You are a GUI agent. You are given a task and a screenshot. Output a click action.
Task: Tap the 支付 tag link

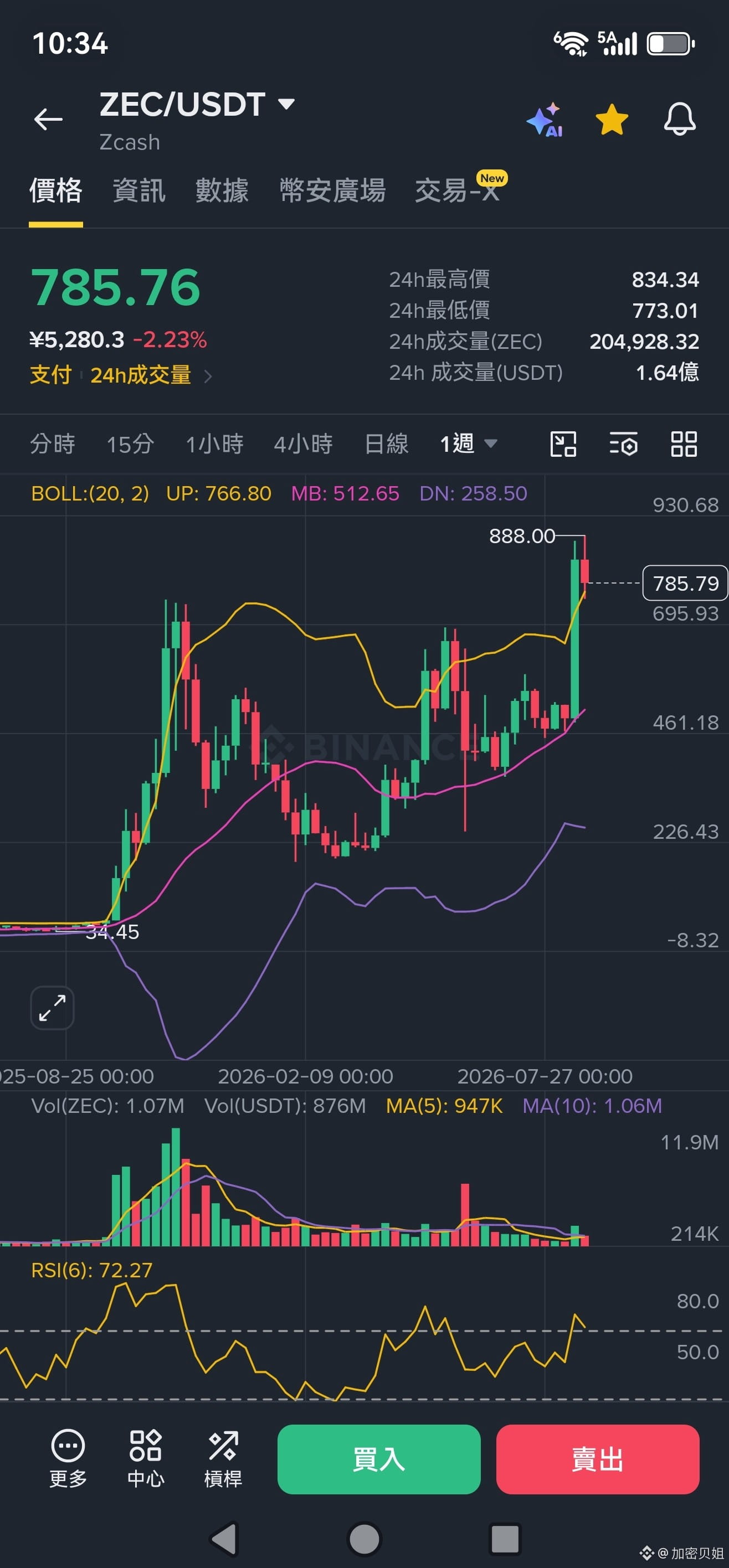51,375
